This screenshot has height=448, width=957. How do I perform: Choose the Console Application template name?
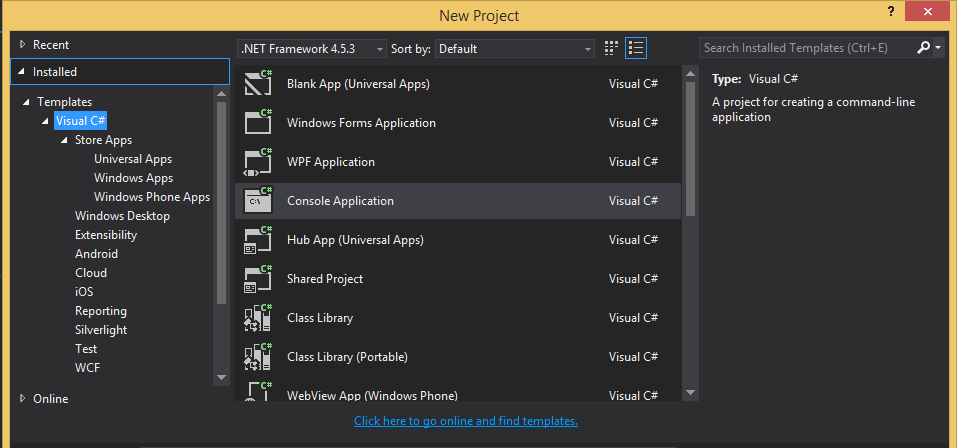point(341,201)
